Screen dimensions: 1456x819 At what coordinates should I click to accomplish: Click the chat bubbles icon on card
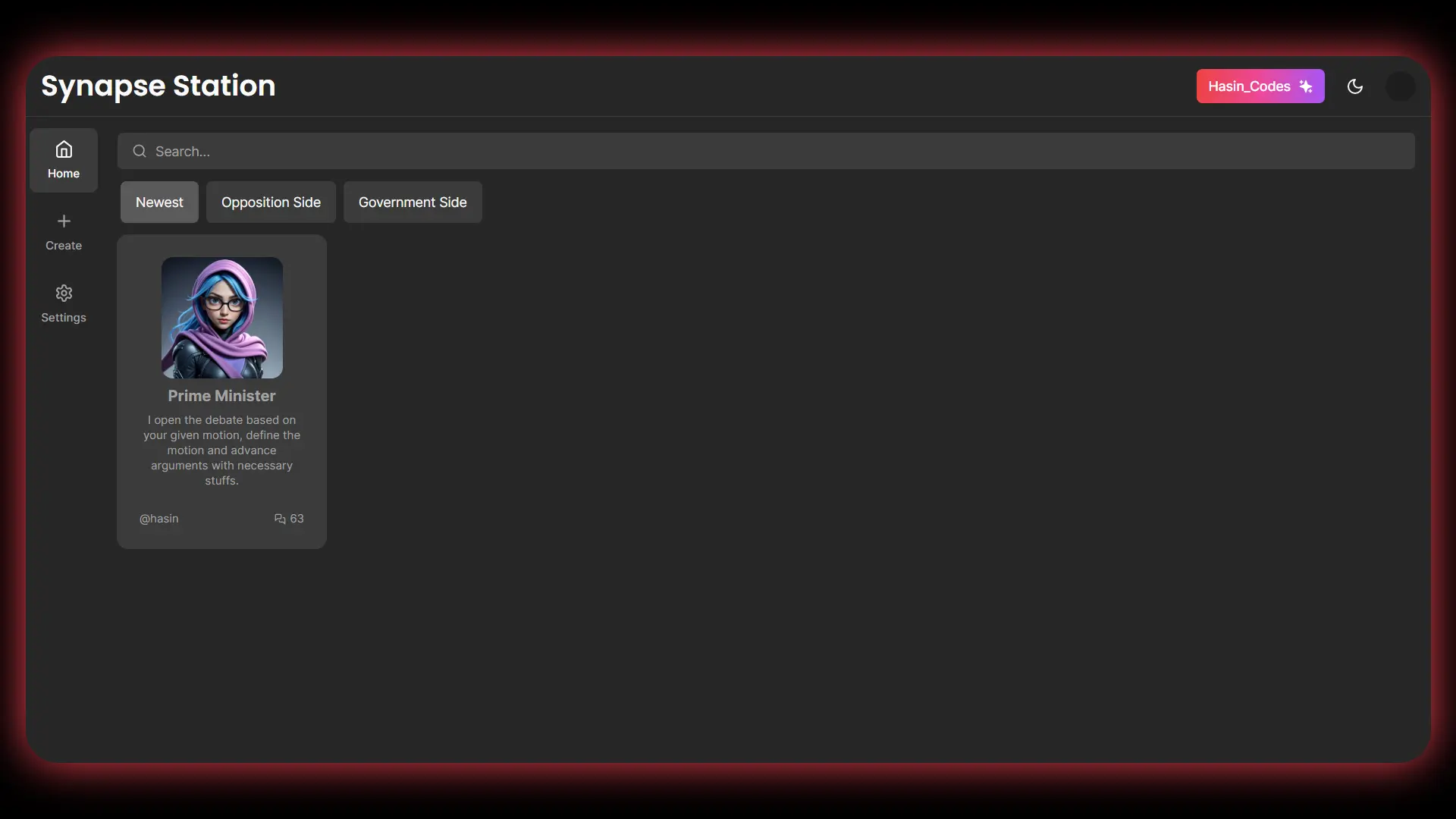(x=280, y=519)
